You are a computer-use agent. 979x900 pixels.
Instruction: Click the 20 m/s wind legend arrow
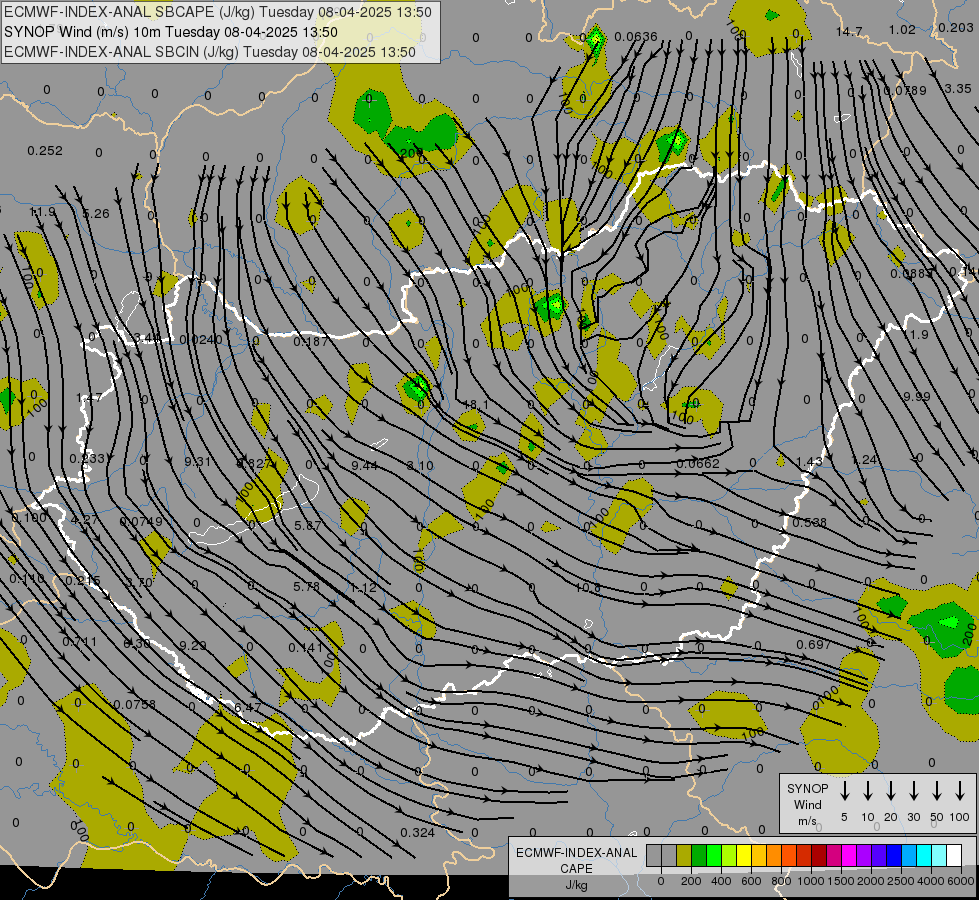pos(890,791)
